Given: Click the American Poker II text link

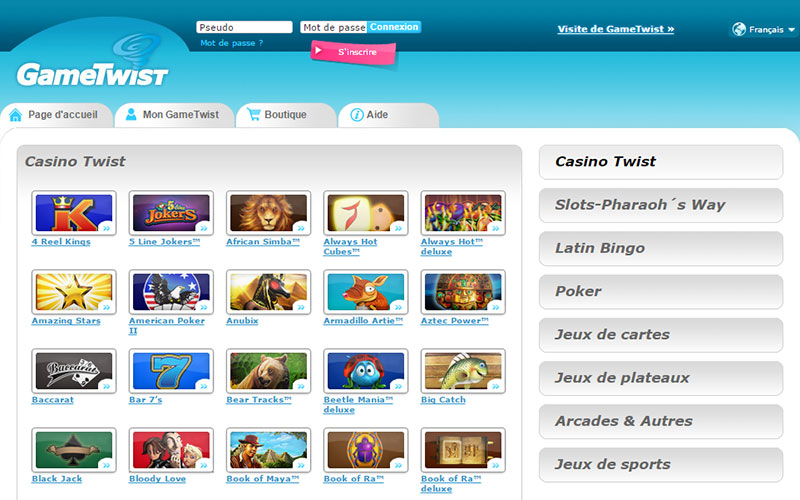Looking at the screenshot, I should point(167,326).
